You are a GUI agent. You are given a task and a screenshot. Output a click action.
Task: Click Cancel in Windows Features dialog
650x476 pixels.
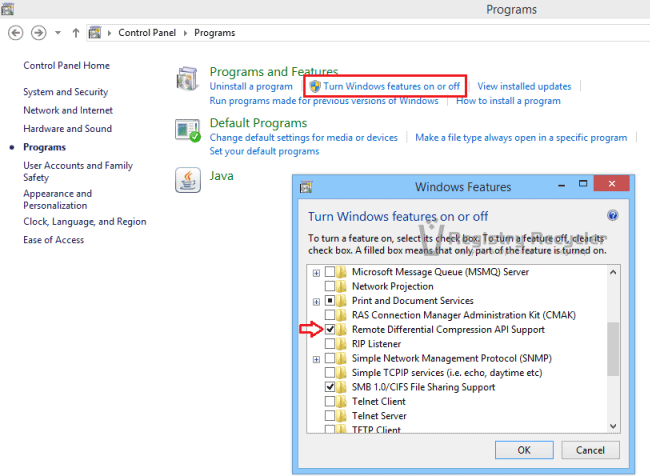click(590, 450)
